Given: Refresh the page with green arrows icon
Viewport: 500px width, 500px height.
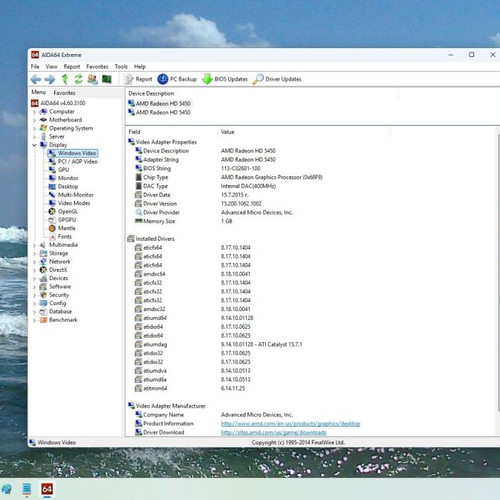Looking at the screenshot, I should [78, 79].
